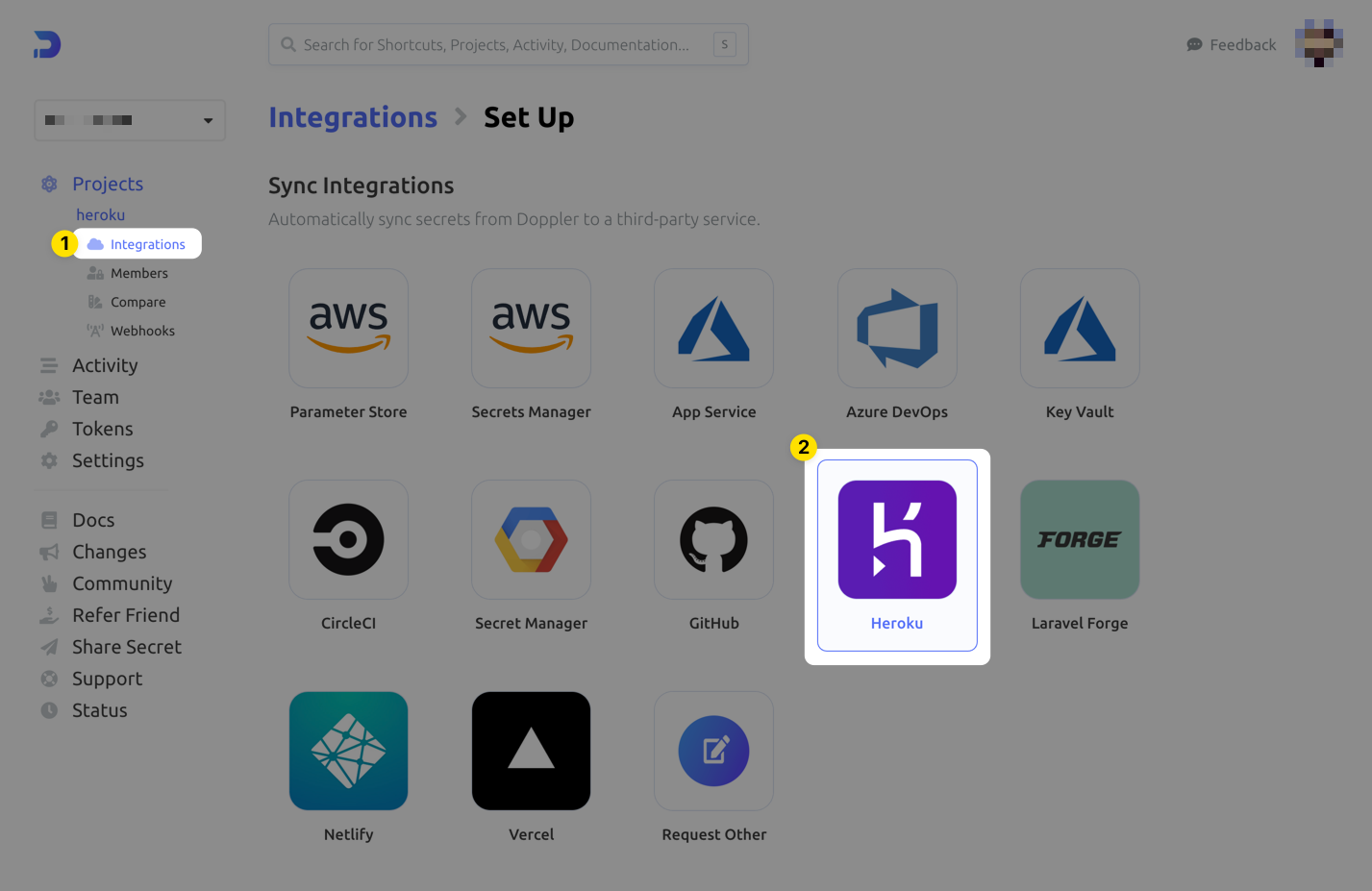Click the Feedback speech bubble icon

(1194, 44)
